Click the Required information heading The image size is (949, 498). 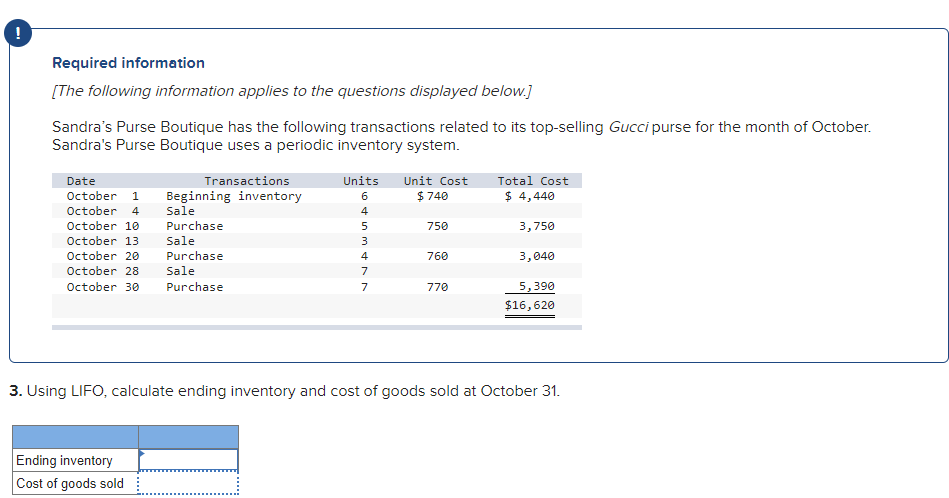click(x=128, y=63)
